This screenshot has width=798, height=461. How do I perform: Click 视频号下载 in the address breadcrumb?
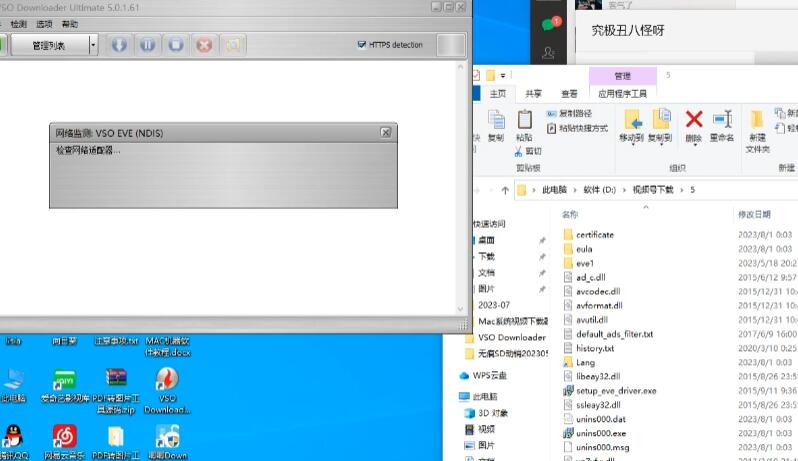pos(653,190)
